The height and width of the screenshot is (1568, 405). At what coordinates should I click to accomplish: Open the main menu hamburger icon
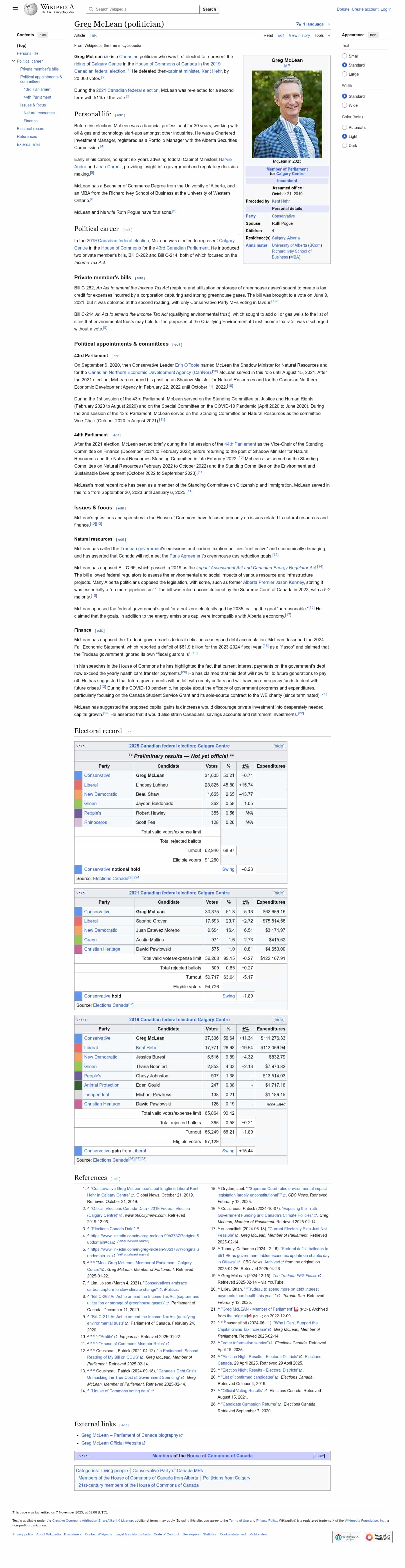pyautogui.click(x=15, y=9)
